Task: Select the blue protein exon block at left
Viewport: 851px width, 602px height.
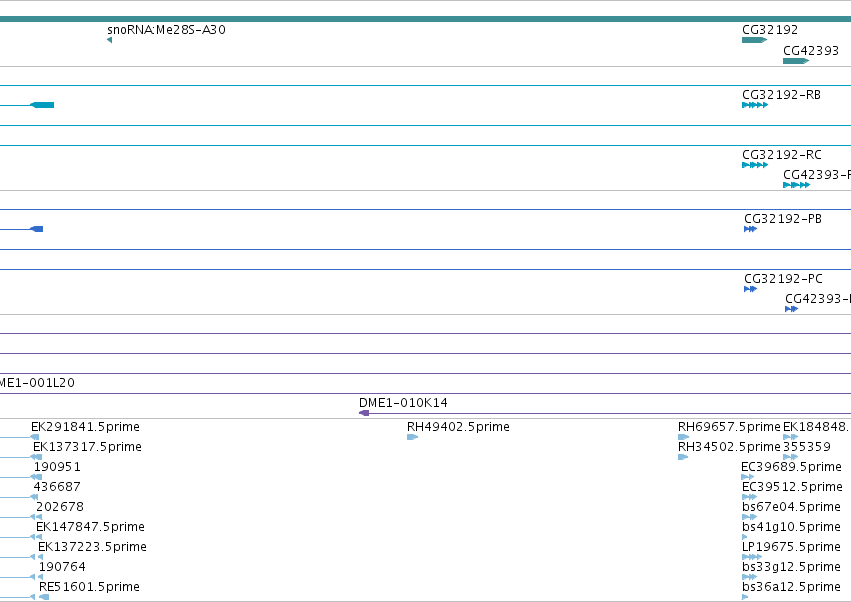Action: tap(37, 229)
